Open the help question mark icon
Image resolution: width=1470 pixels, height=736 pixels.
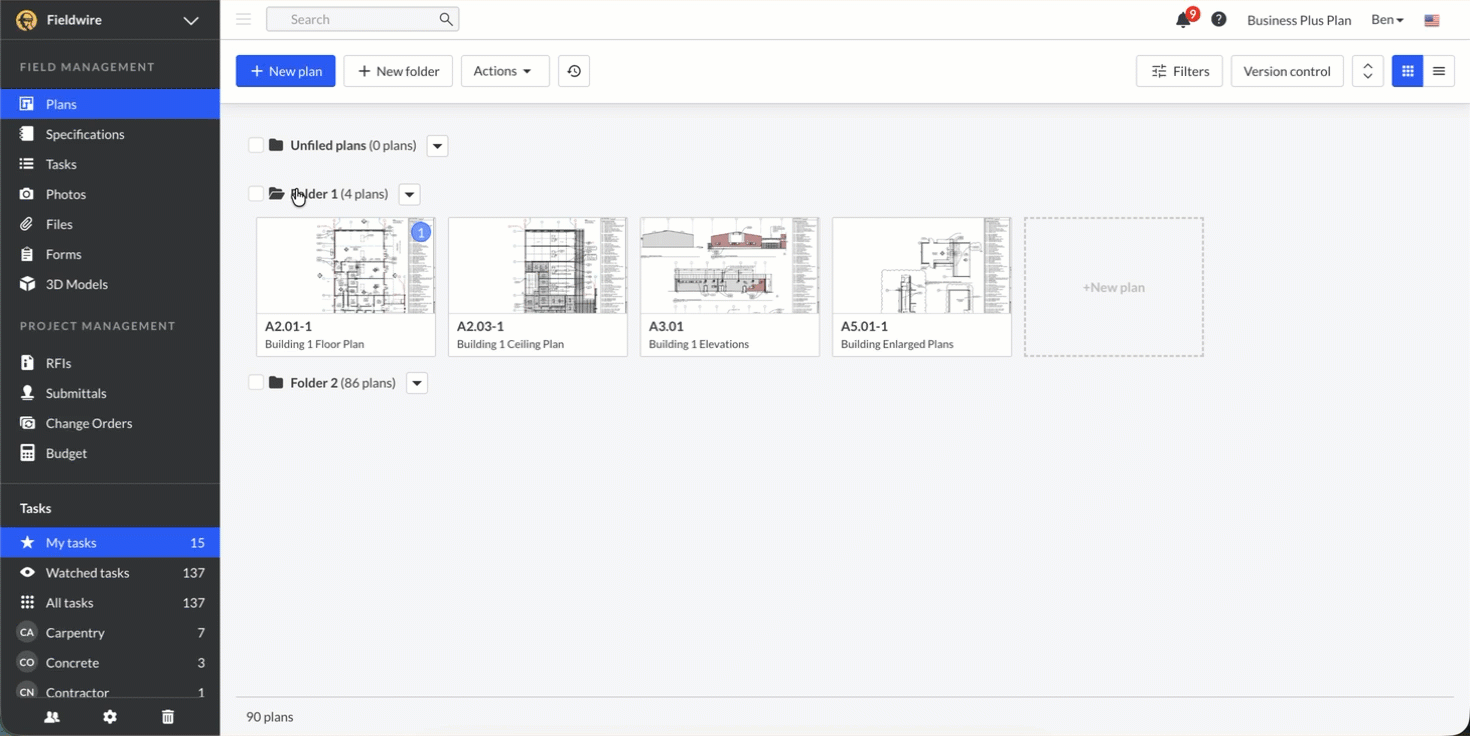click(x=1218, y=19)
